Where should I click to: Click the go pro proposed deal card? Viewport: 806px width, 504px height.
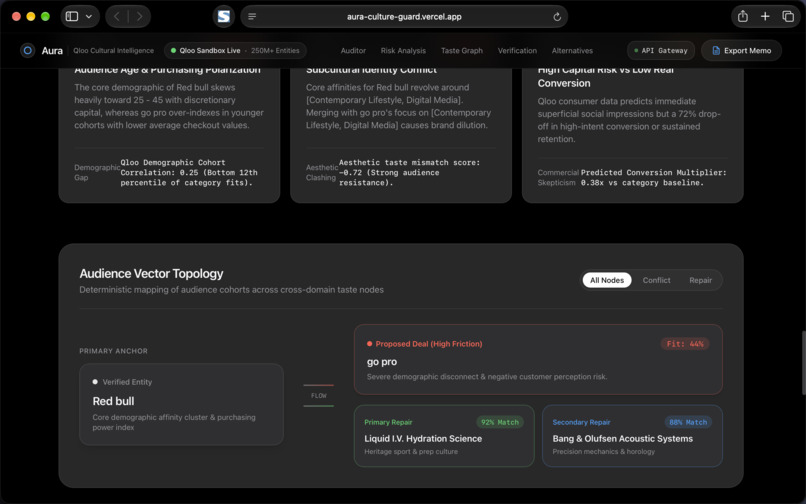[538, 359]
